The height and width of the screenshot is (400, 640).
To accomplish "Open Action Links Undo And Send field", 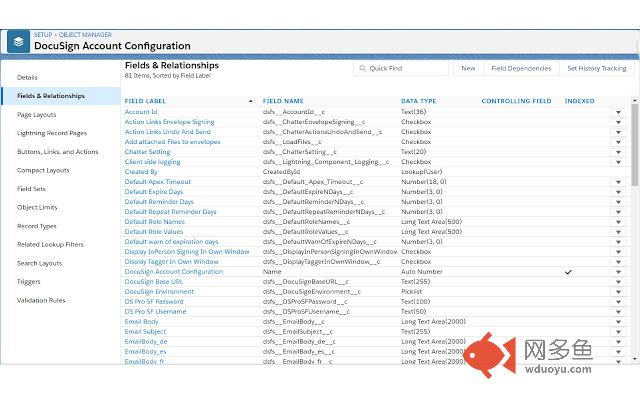I will click(x=168, y=132).
